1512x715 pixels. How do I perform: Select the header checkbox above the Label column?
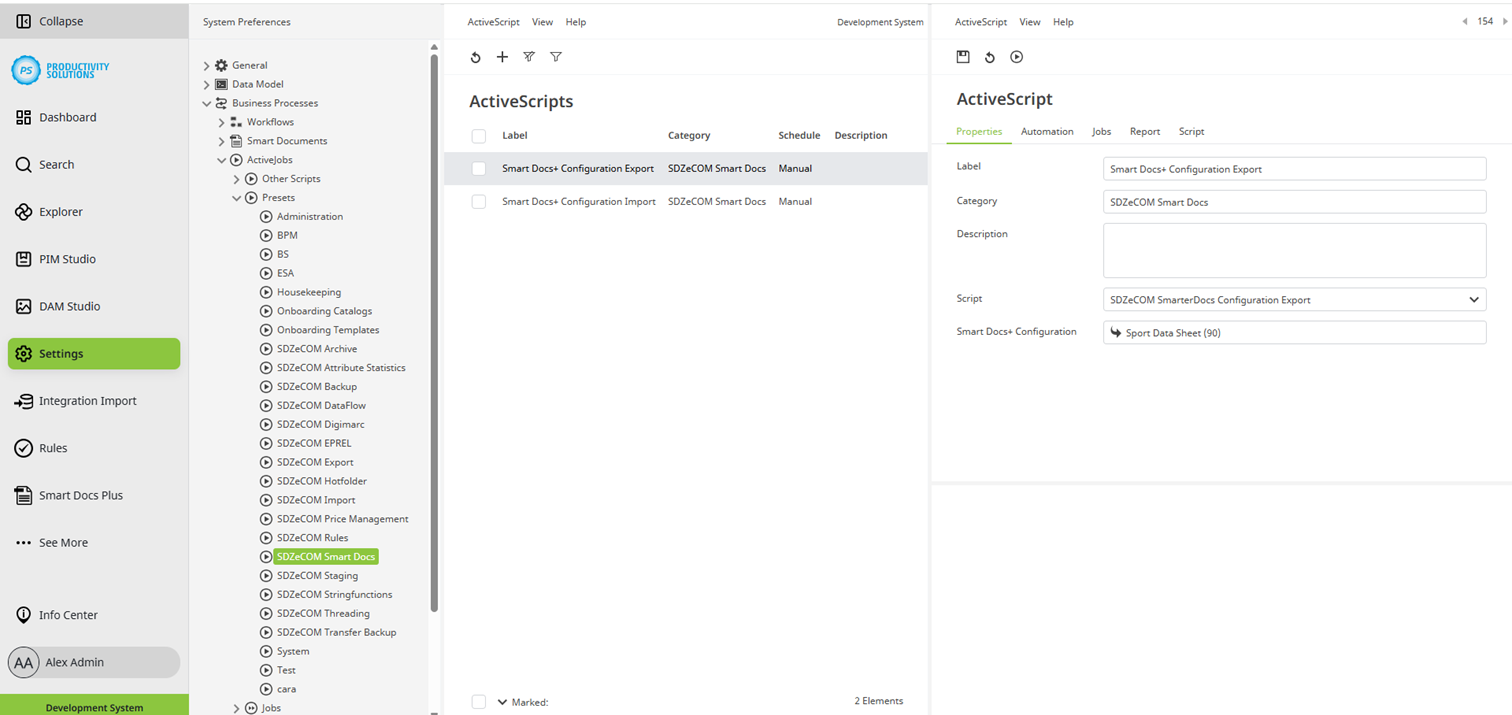[478, 135]
